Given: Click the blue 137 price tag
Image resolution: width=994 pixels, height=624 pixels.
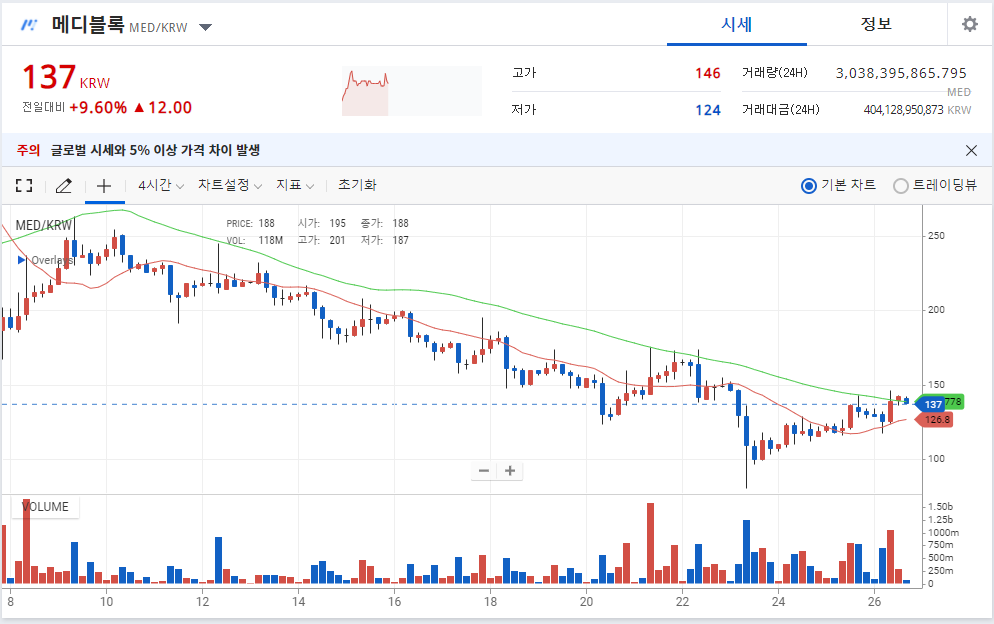Looking at the screenshot, I should pos(929,405).
